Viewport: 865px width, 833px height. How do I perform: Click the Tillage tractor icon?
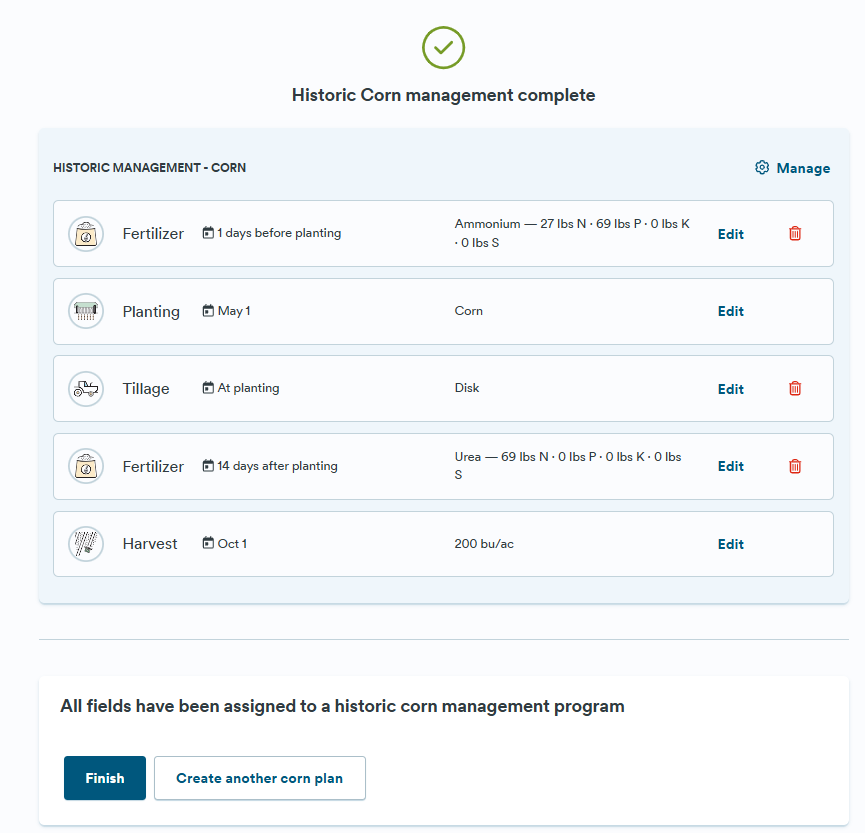pos(86,389)
